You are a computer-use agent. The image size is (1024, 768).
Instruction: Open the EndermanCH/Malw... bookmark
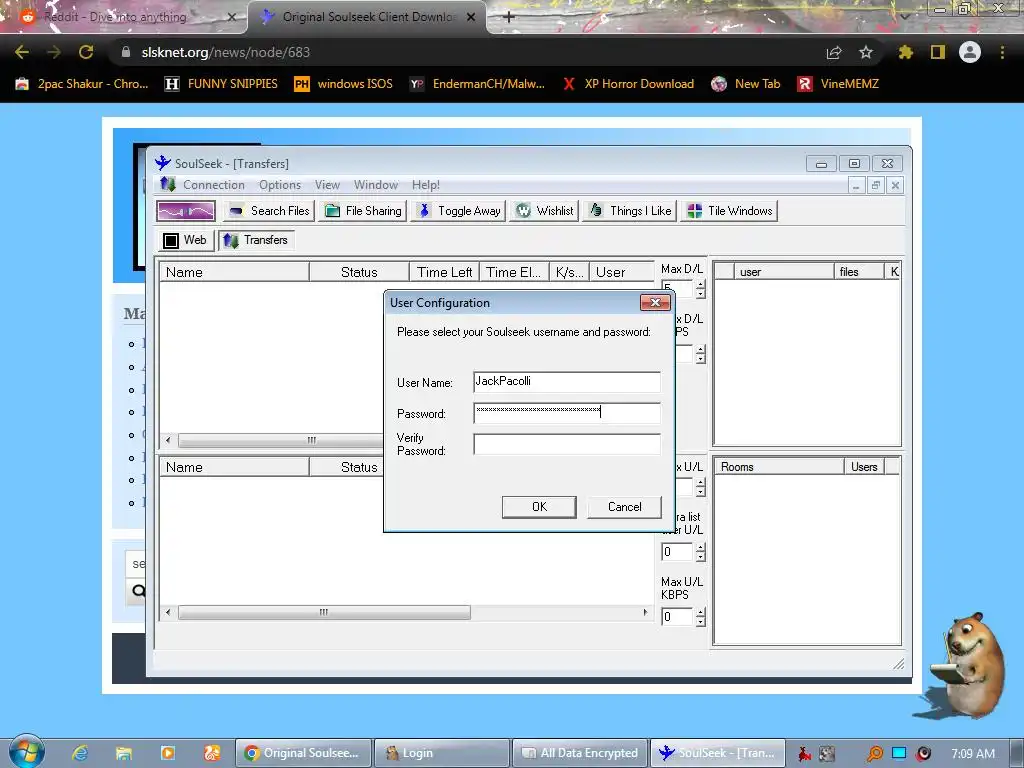(477, 84)
